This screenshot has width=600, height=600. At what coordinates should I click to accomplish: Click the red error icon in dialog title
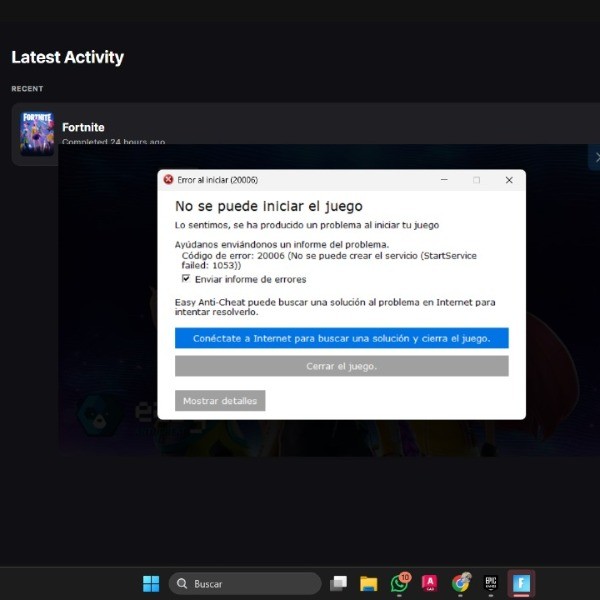point(168,180)
